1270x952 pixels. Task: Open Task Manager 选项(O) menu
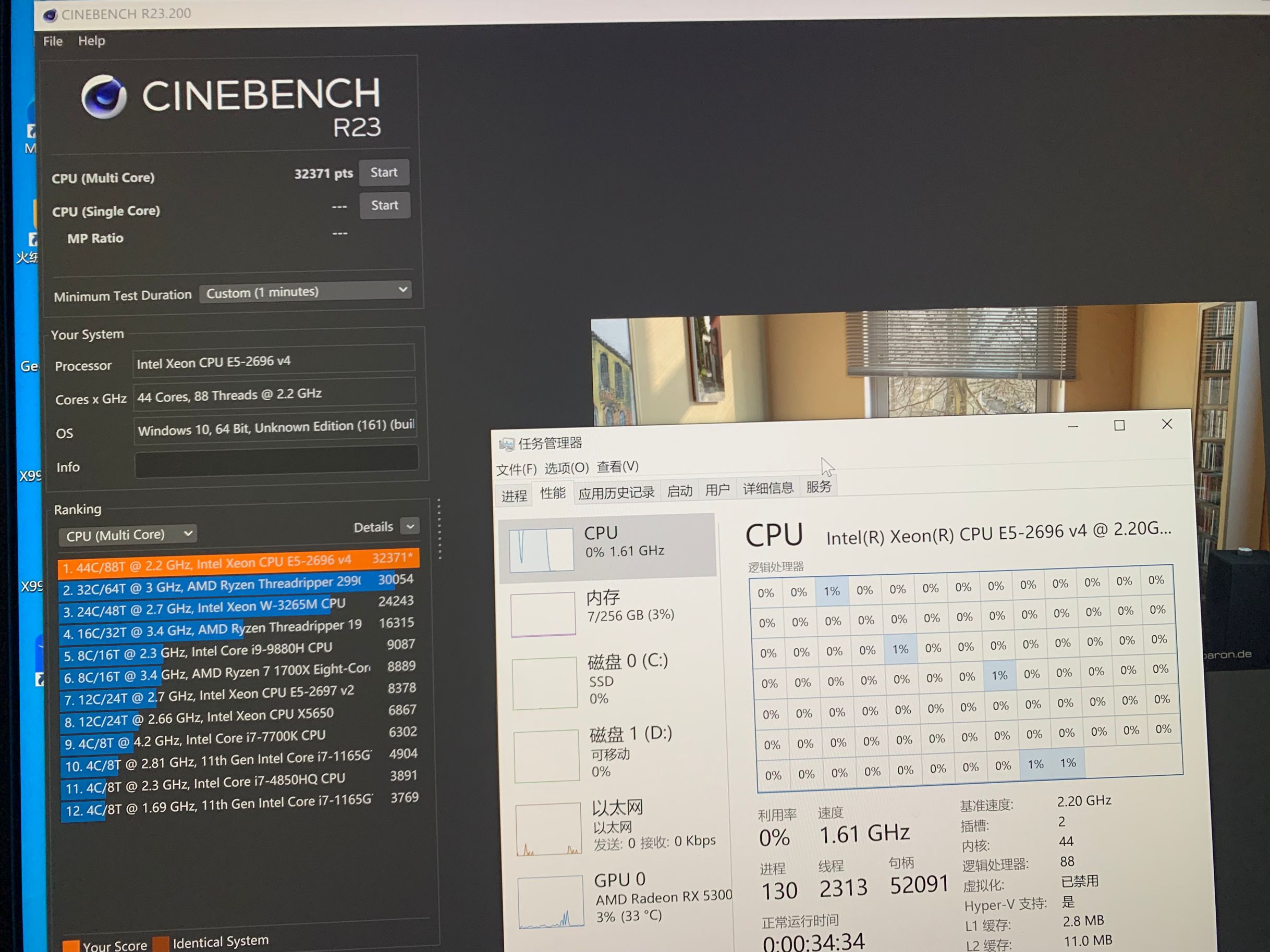(x=566, y=468)
